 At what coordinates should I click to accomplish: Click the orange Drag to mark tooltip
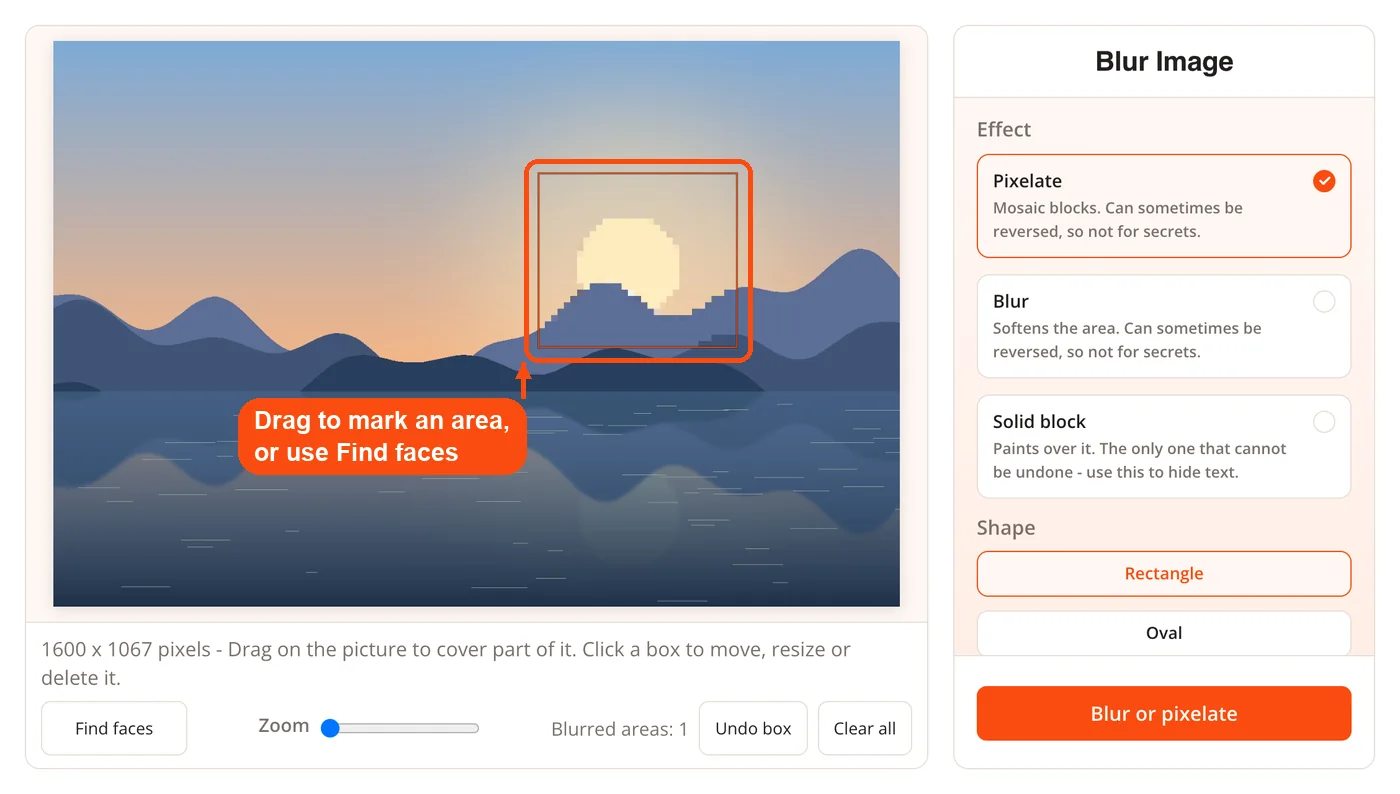pos(382,436)
